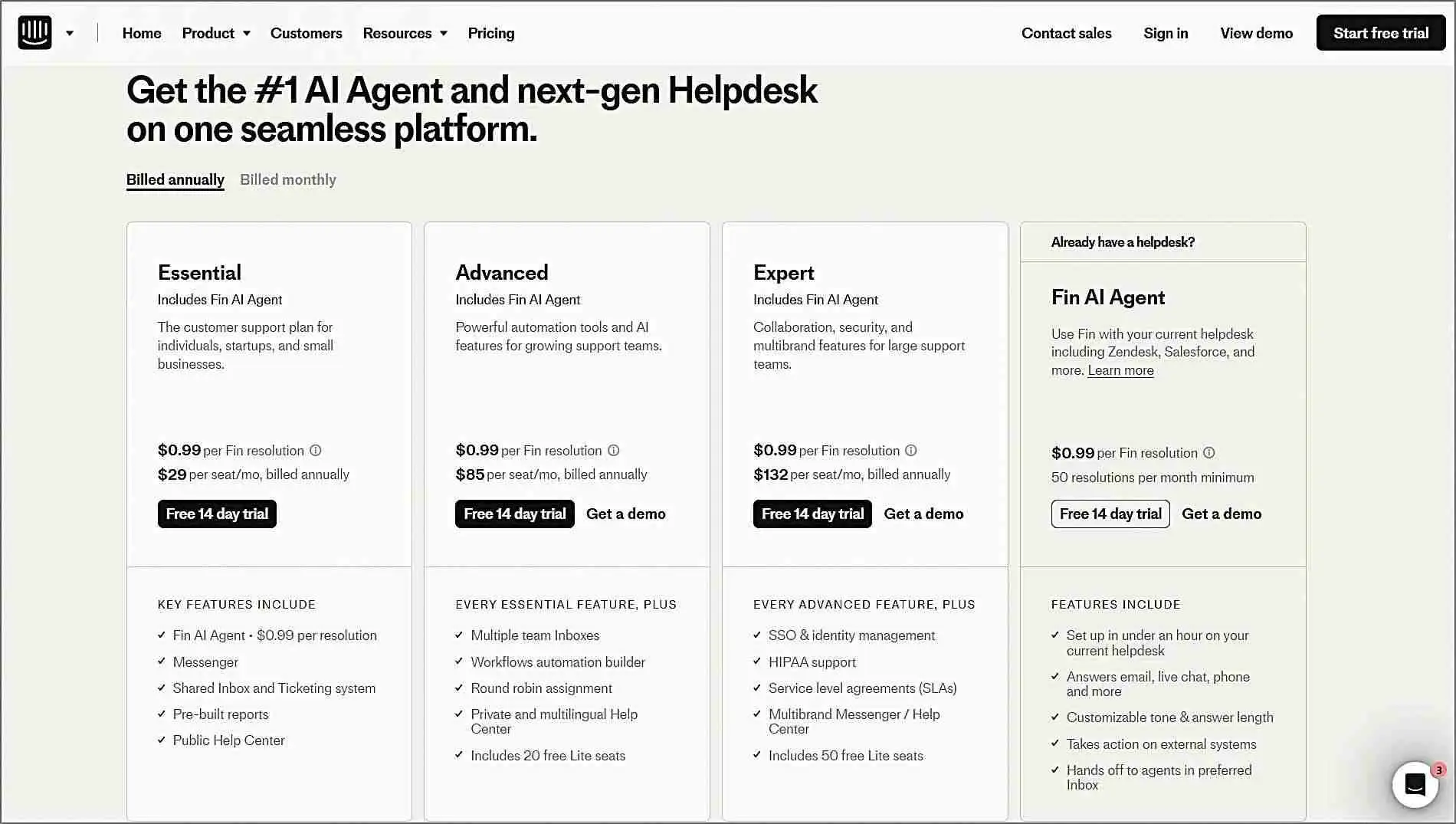Click the info icon beside Expert's Fin resolution price

pyautogui.click(x=911, y=450)
